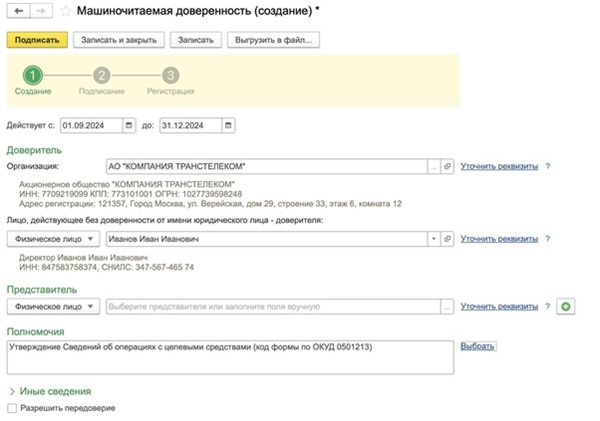Image resolution: width=600 pixels, height=421 pixels.
Task: Open dropdown list for Иванов Иван Иванович field
Action: pos(433,239)
